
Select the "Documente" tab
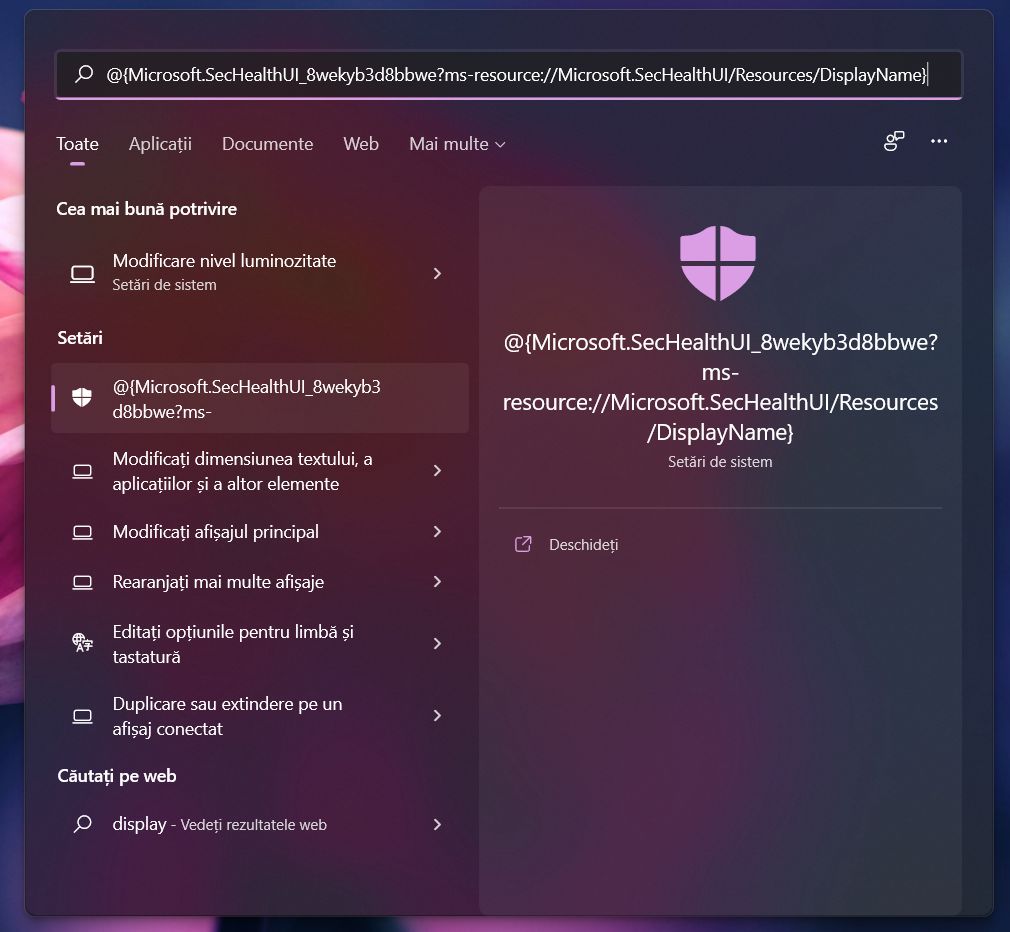point(267,143)
